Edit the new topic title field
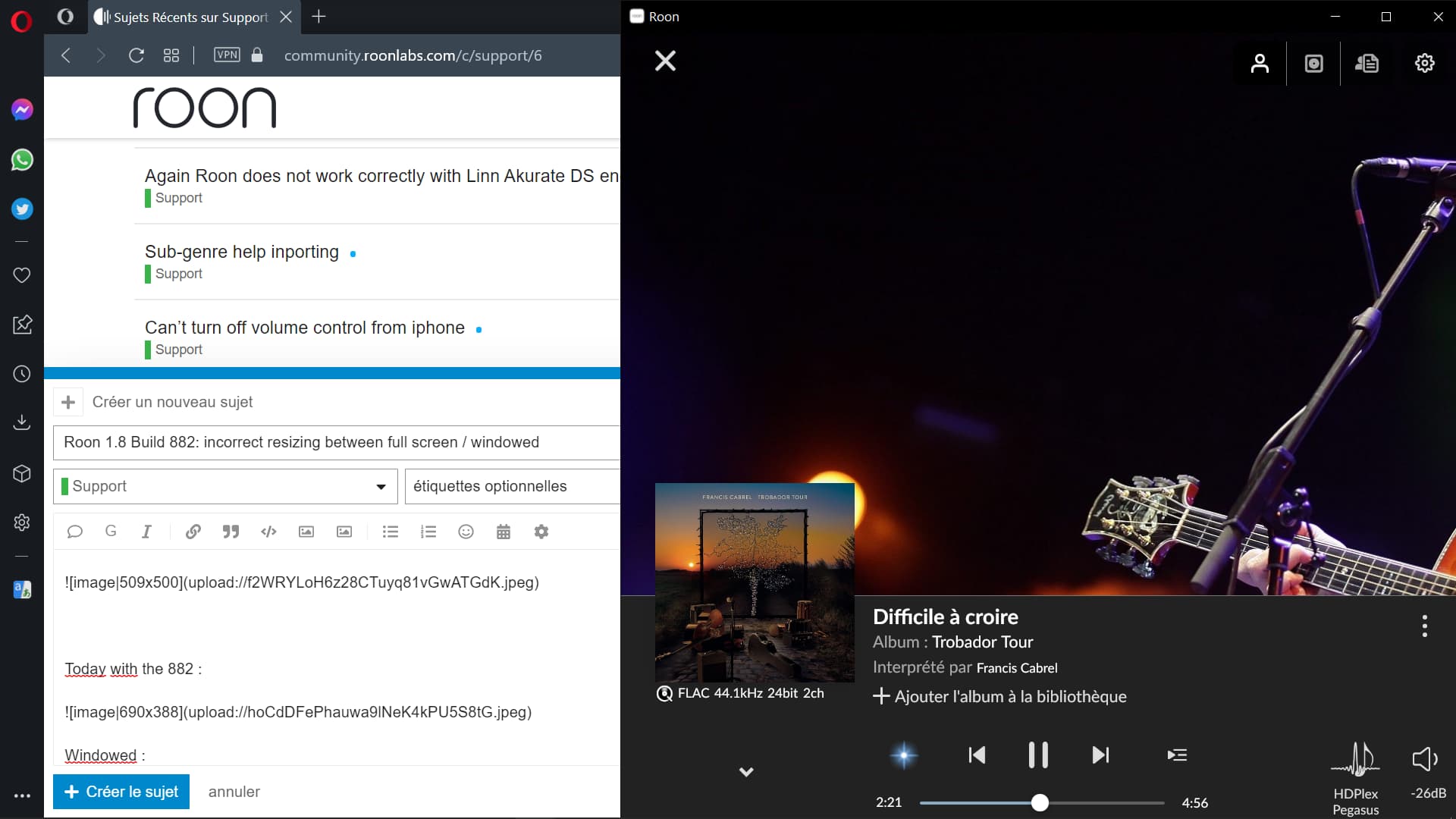Screen dimensions: 1456x819 [x=337, y=442]
